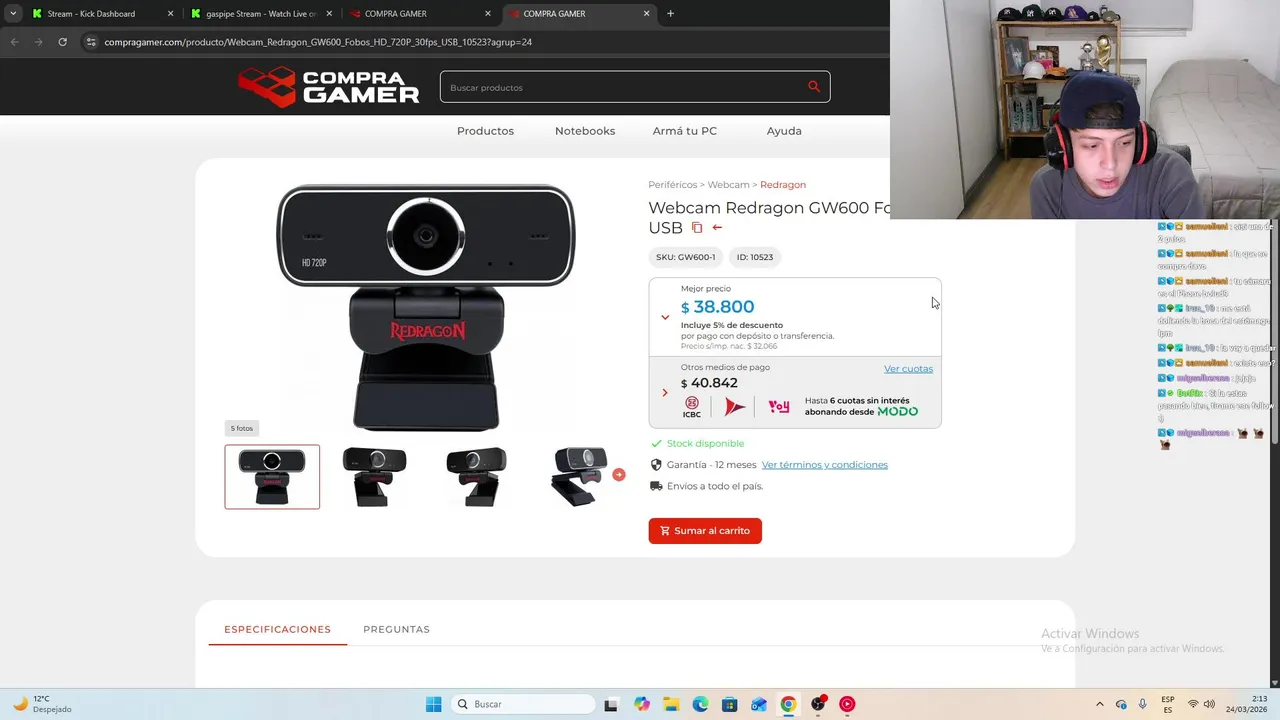Open Task View on the taskbar
Image resolution: width=1280 pixels, height=720 pixels.
611,704
